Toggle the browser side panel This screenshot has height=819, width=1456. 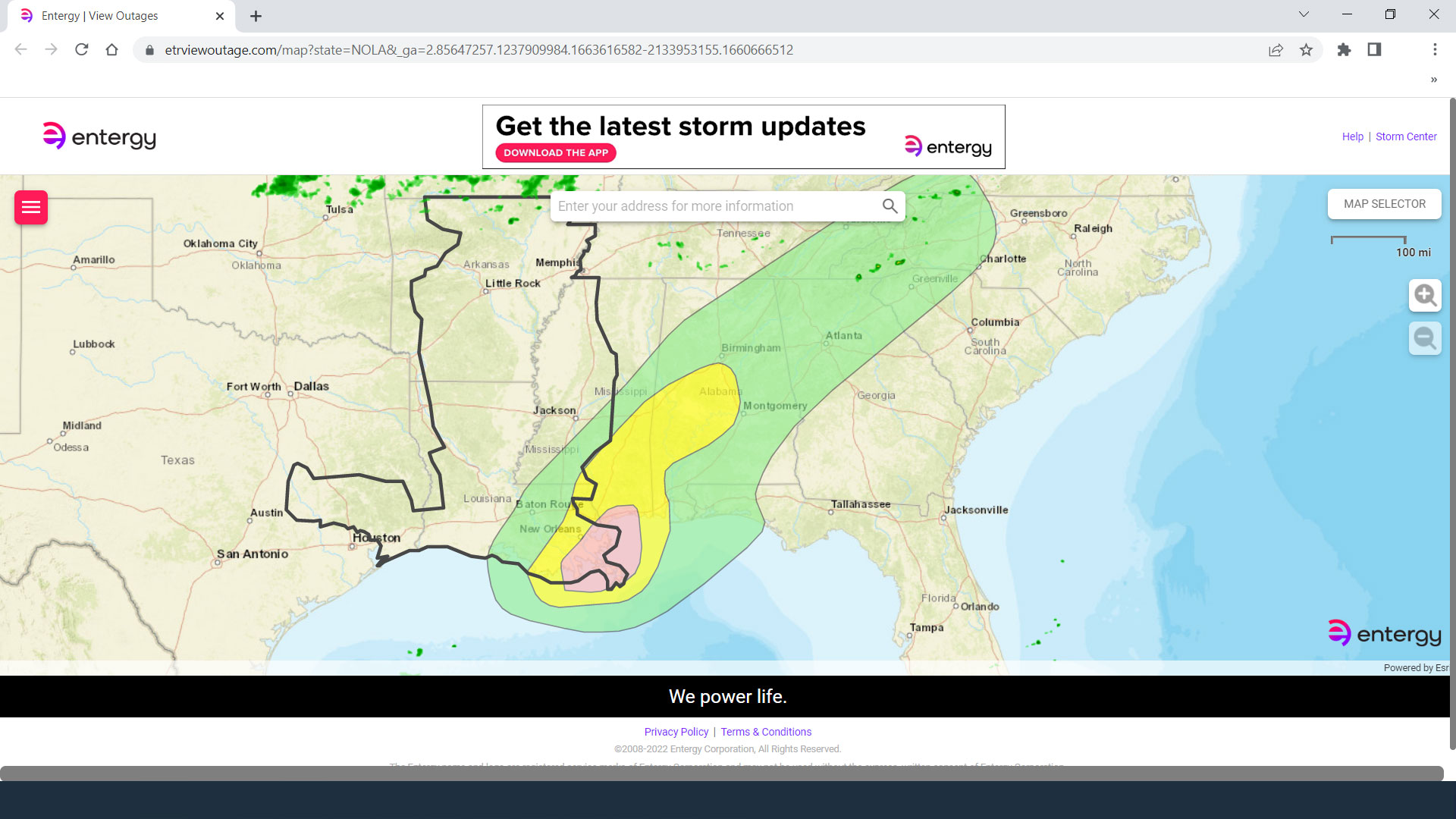pyautogui.click(x=1374, y=50)
